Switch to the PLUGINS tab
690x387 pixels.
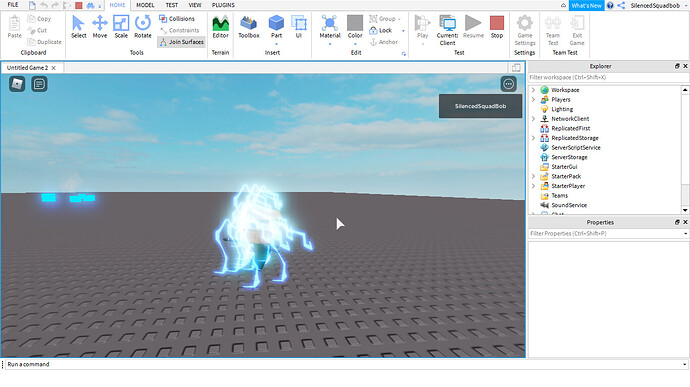coord(223,5)
